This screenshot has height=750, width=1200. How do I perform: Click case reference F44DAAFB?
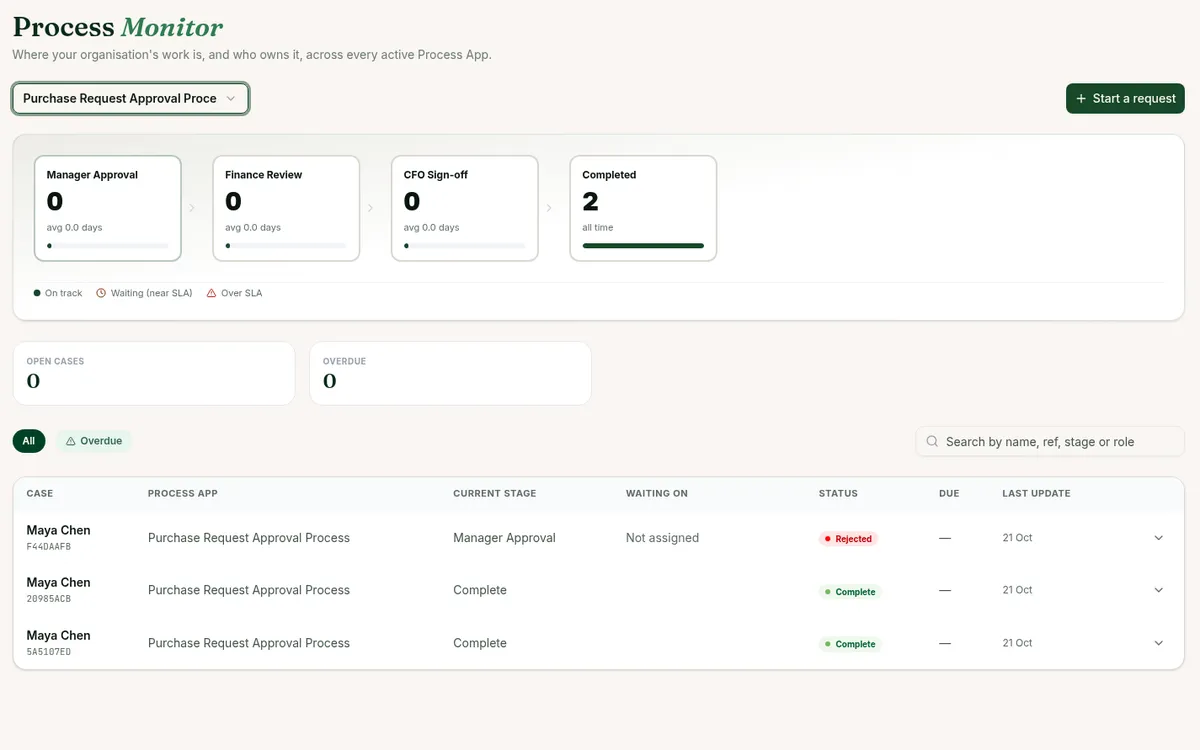(x=49, y=547)
